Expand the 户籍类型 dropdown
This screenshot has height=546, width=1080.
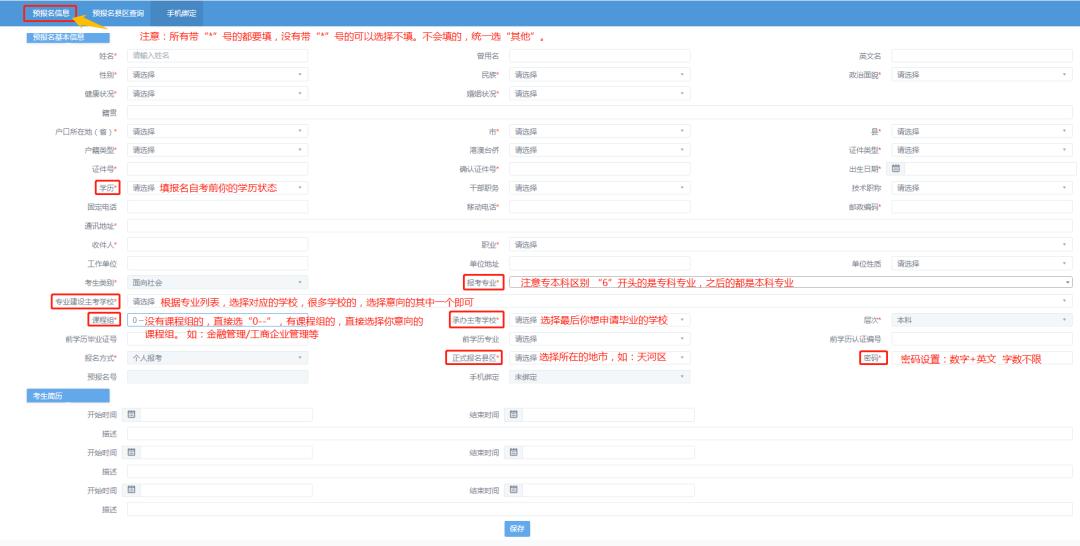click(217, 150)
